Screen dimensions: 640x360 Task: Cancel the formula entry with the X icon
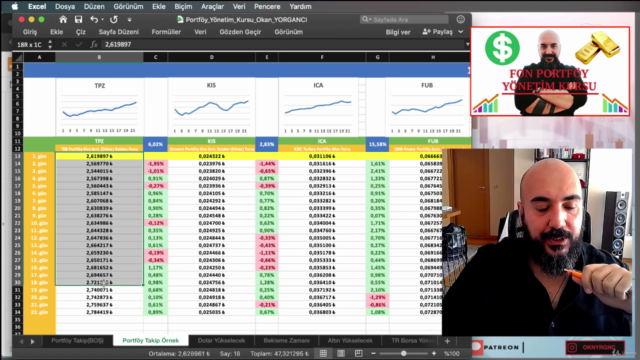coord(64,44)
